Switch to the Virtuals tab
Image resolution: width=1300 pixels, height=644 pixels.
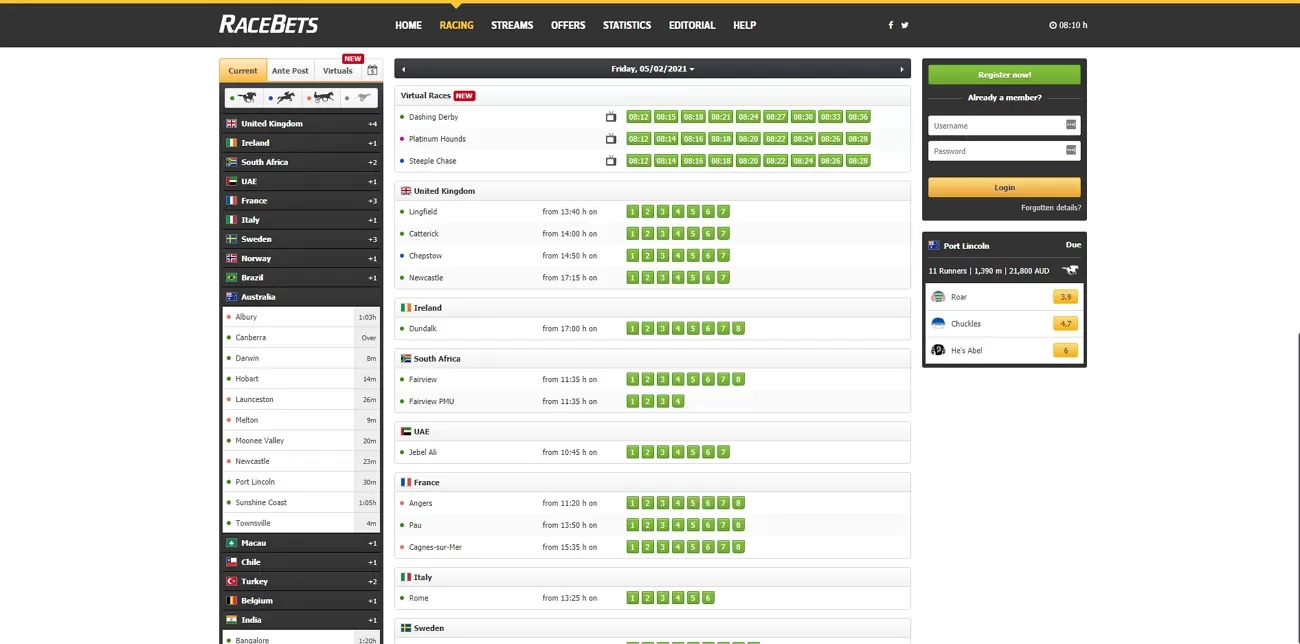(338, 71)
